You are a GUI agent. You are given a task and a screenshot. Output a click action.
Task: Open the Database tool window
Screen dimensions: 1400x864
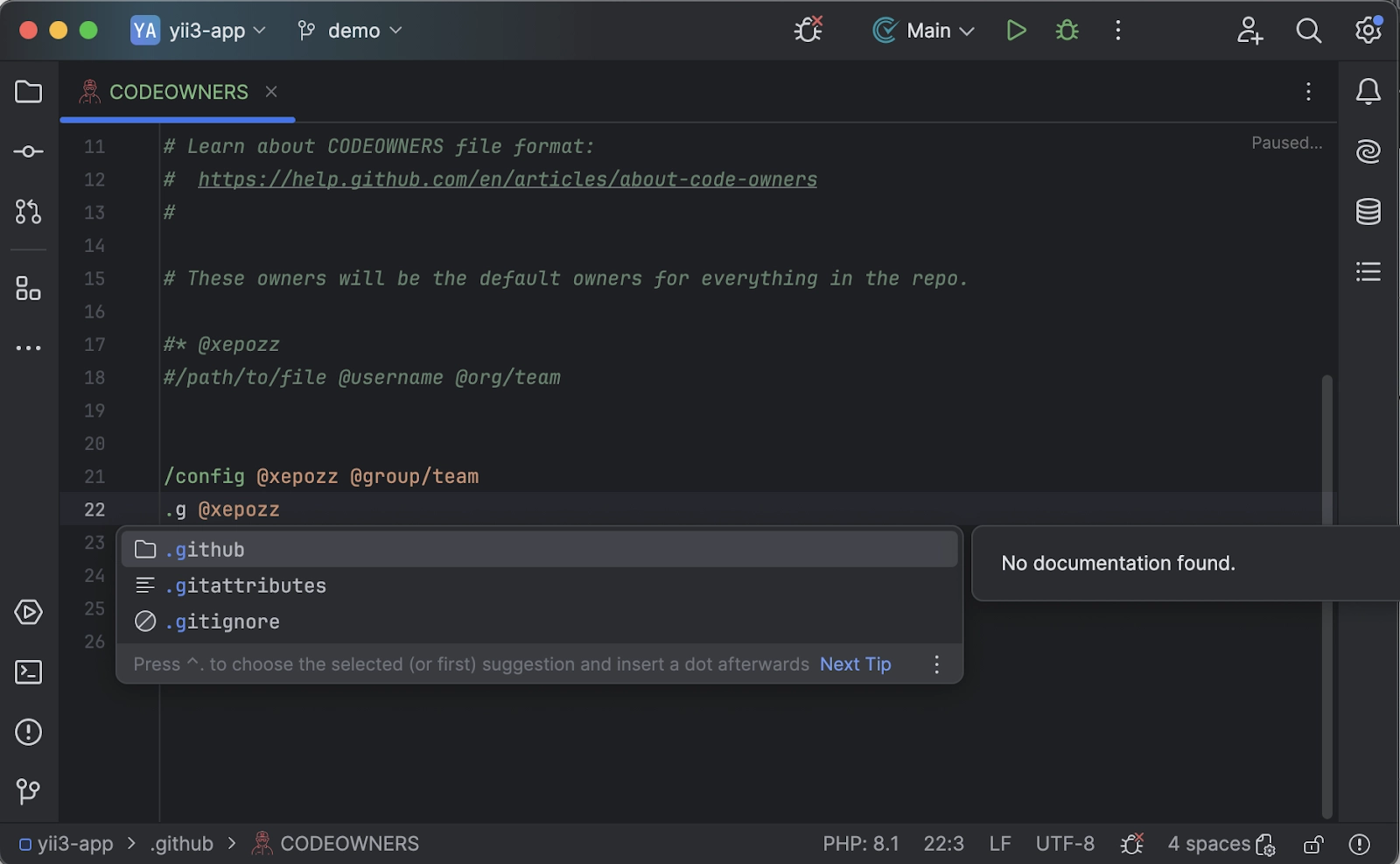pyautogui.click(x=1368, y=211)
